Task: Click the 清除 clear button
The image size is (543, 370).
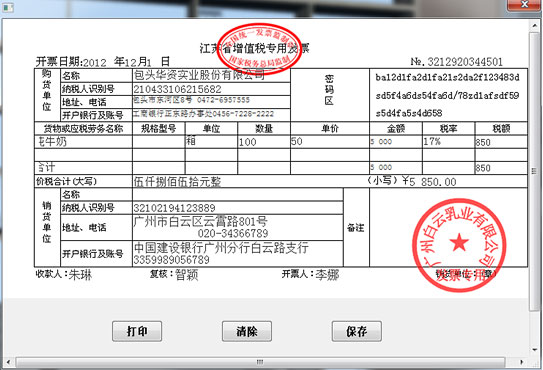Action: (x=247, y=331)
